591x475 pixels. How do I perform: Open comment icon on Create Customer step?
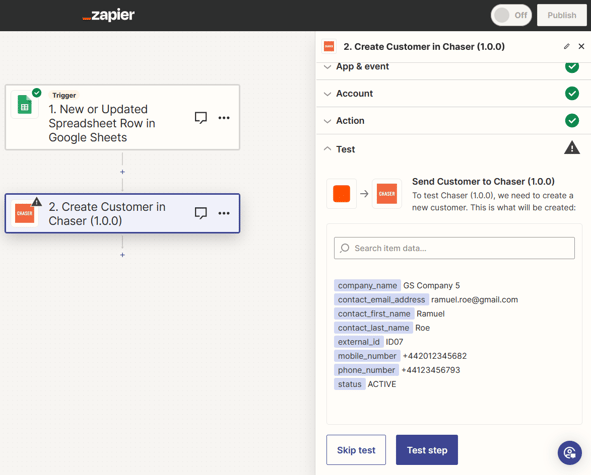tap(201, 213)
